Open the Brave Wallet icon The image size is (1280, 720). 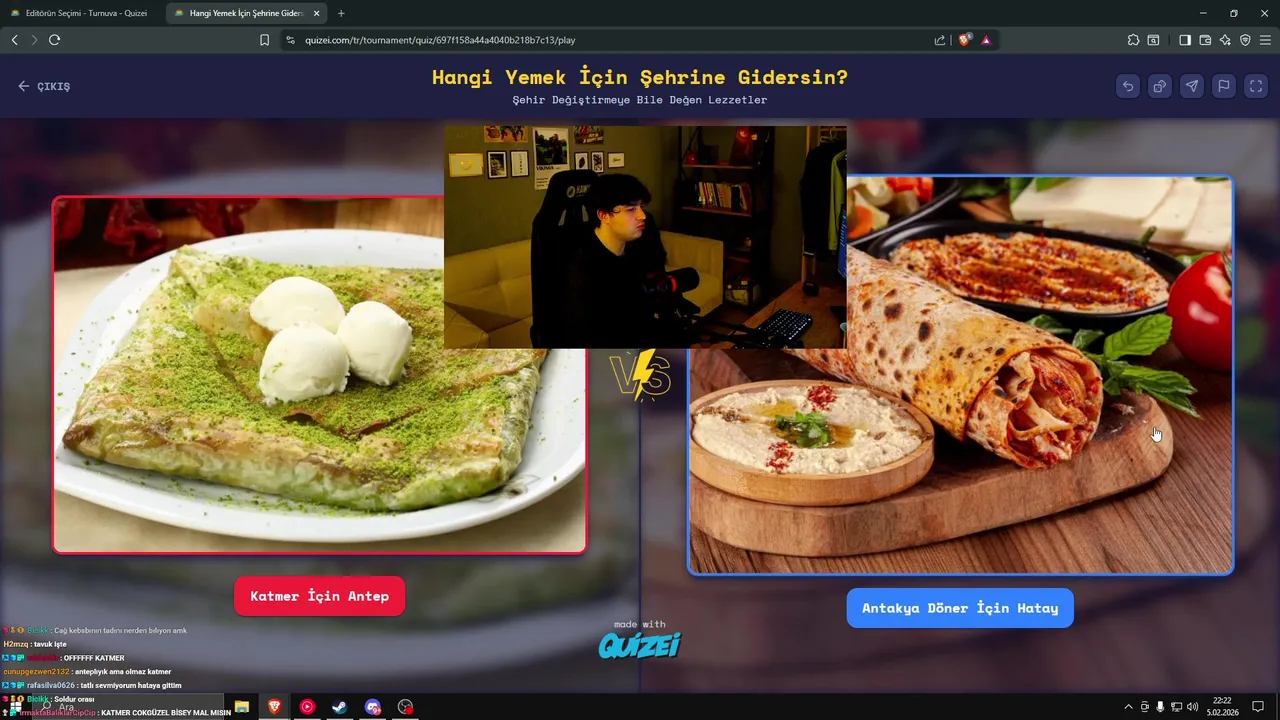[x=1205, y=40]
